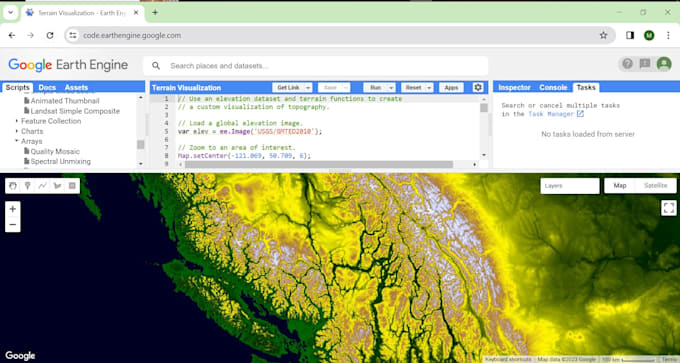Open the Reset dropdown arrow
The image size is (680, 363).
pyautogui.click(x=429, y=88)
